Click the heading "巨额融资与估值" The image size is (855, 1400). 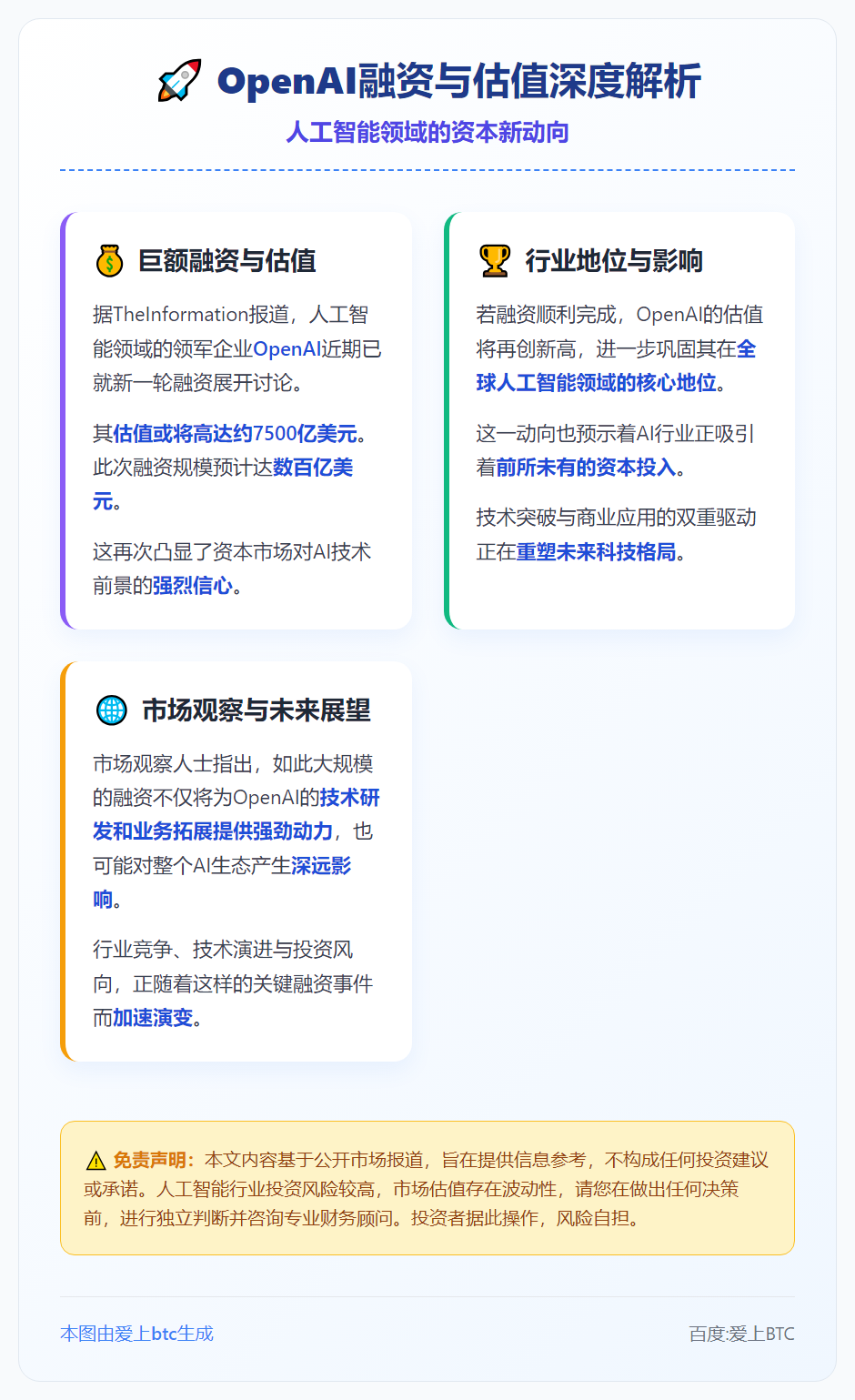tap(227, 261)
